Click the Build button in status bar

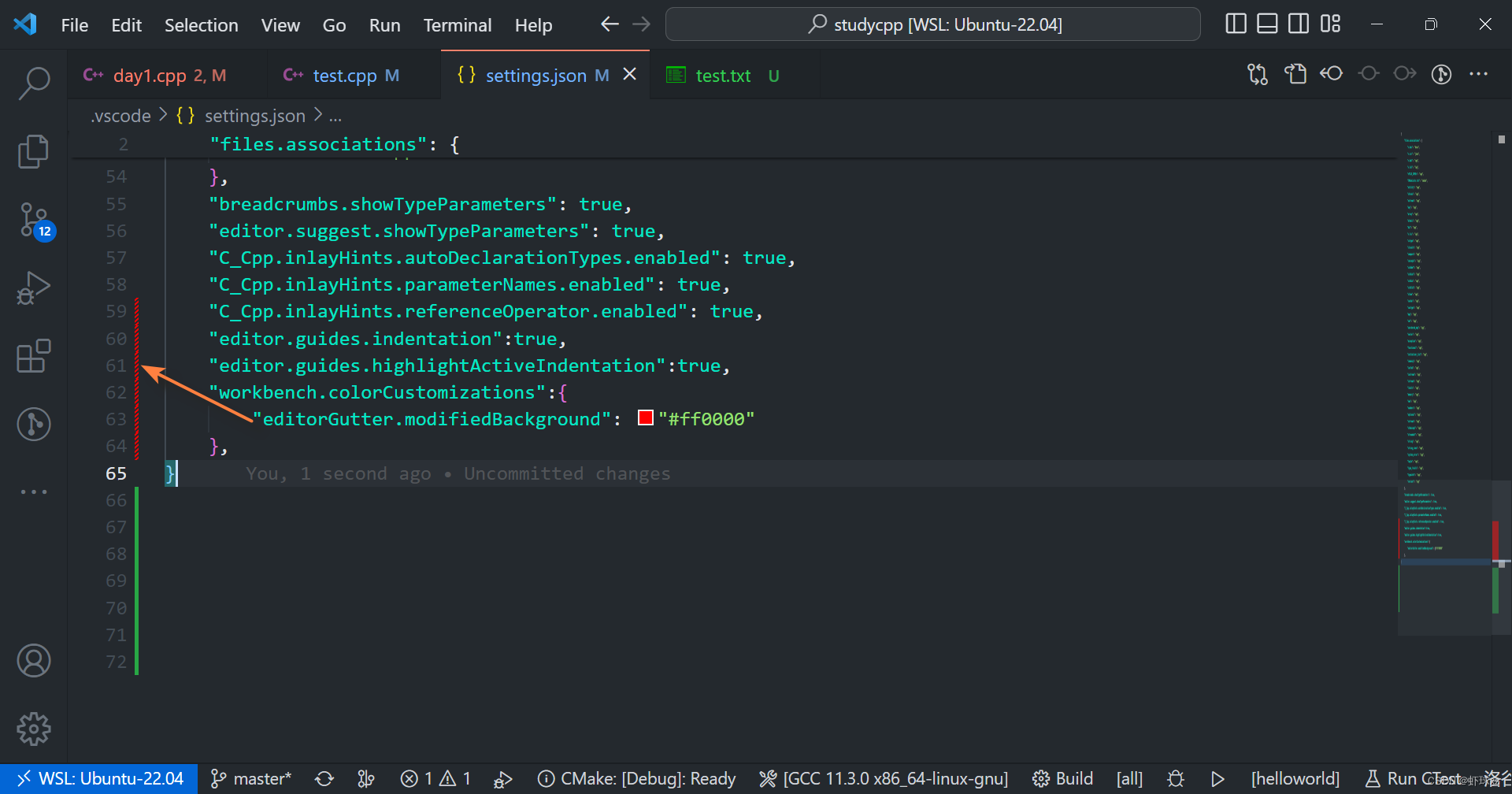point(1062,778)
